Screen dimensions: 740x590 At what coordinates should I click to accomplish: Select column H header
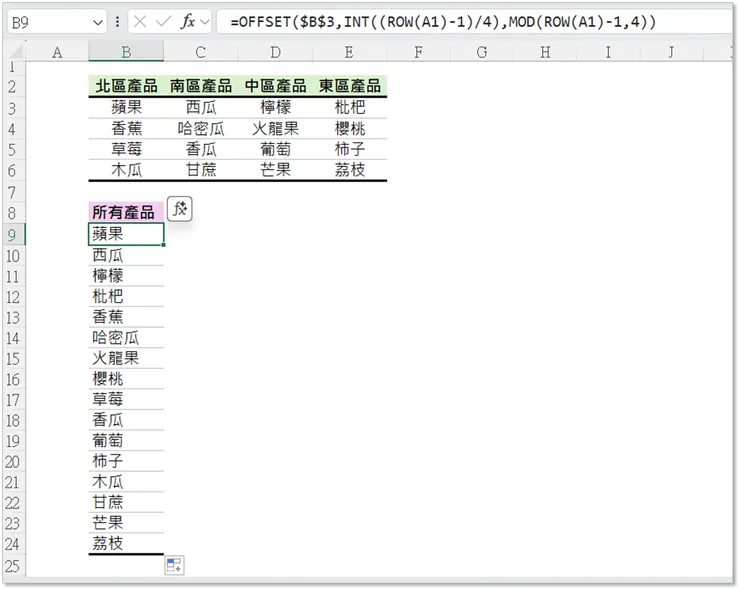545,52
